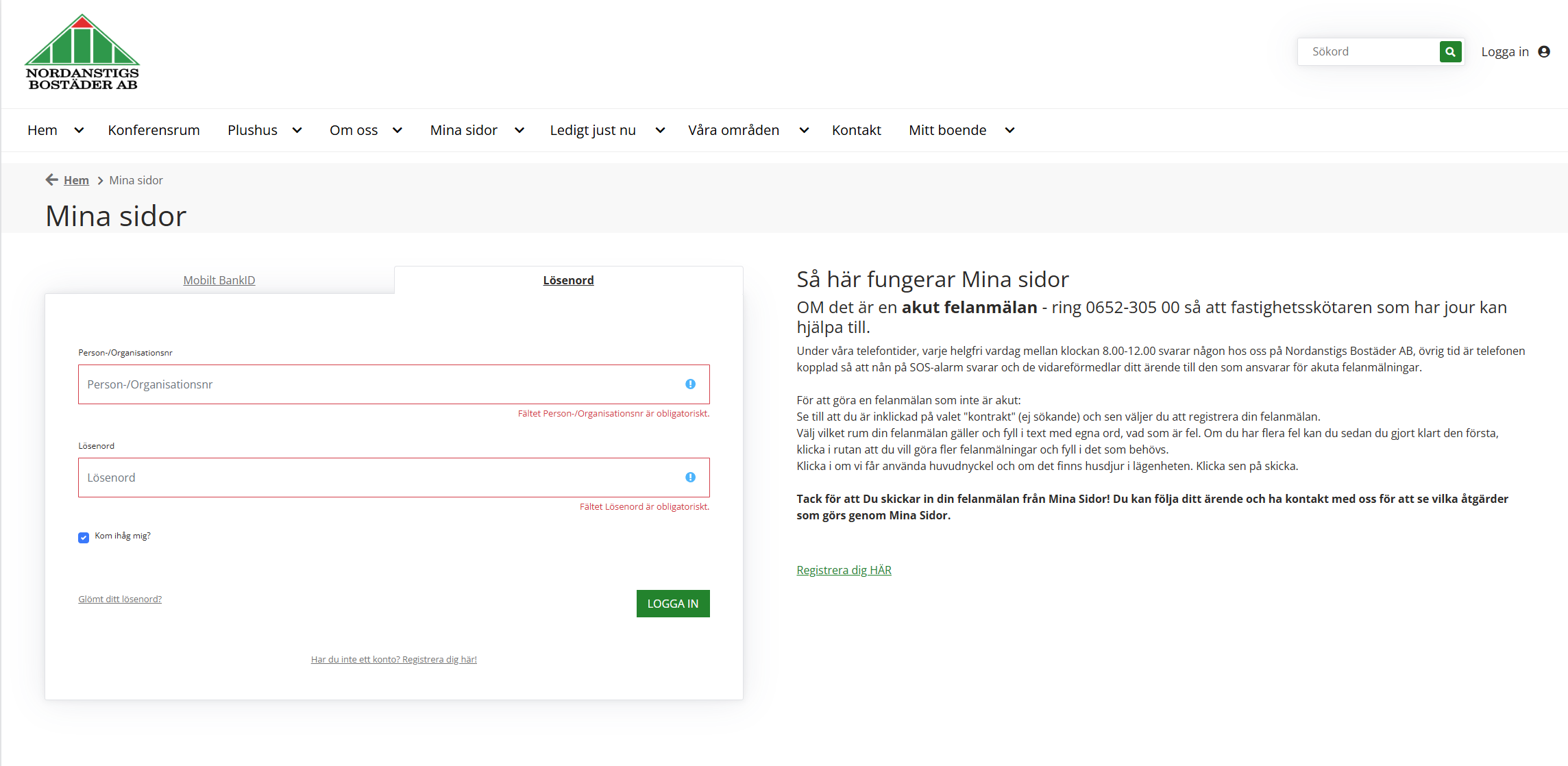Open the Mina sidor dropdown chevron

519,130
